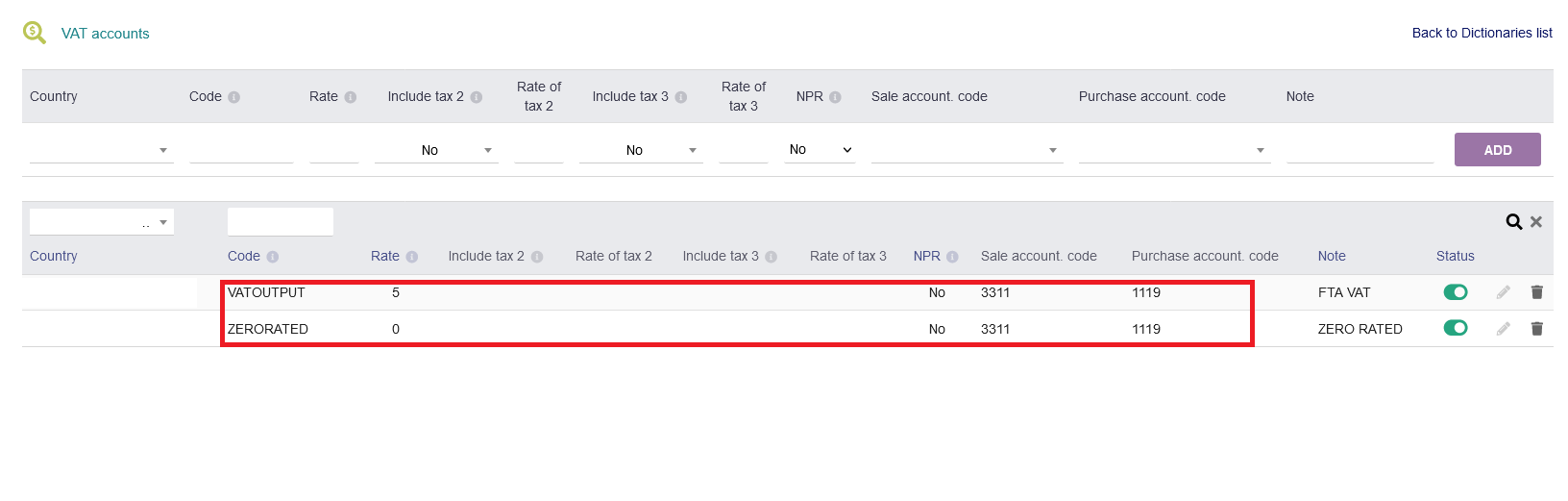Sort table by Status column header
This screenshot has height=501, width=1568.
click(1455, 256)
